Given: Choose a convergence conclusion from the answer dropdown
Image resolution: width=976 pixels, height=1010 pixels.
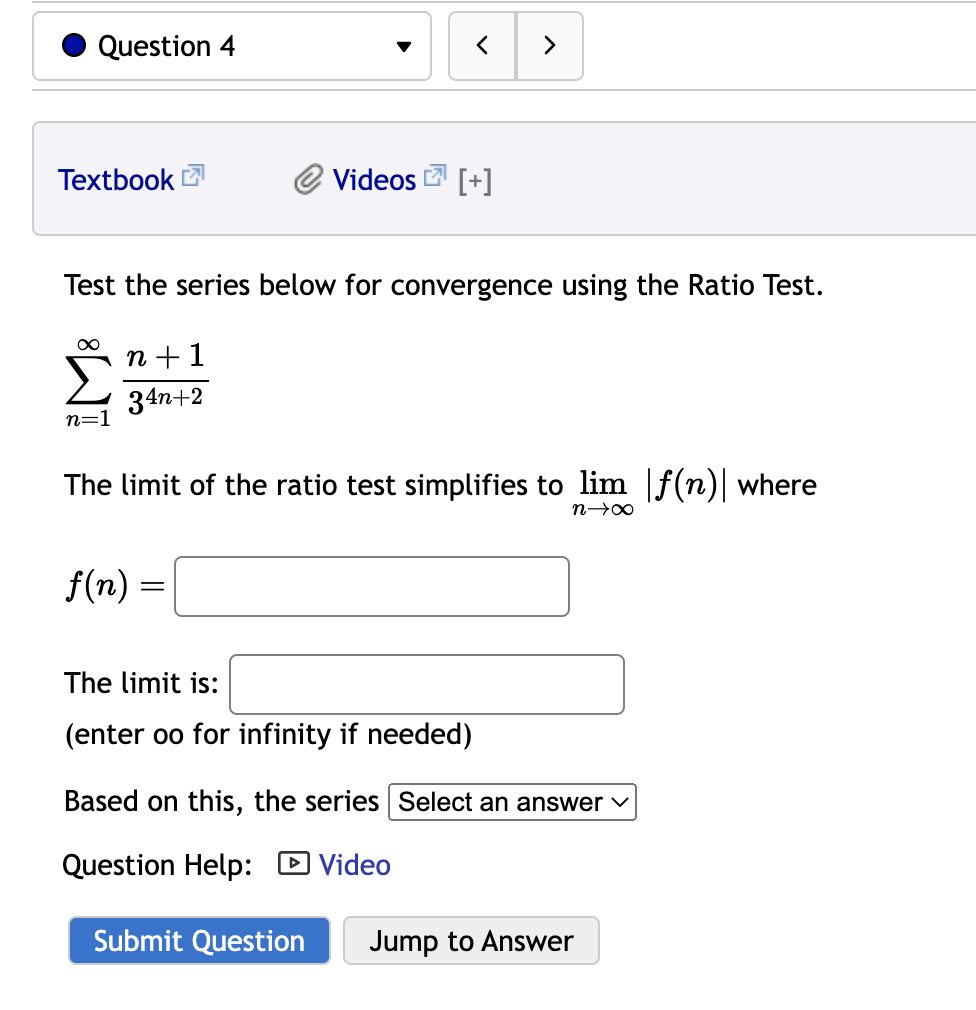Looking at the screenshot, I should (511, 801).
